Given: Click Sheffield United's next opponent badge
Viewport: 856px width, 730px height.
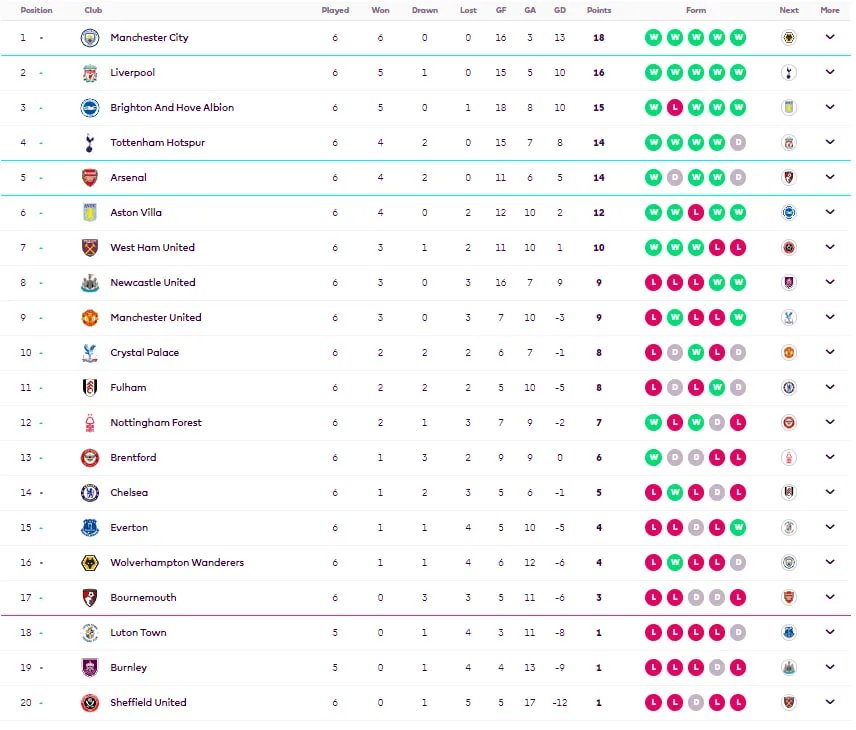Looking at the screenshot, I should pyautogui.click(x=789, y=703).
